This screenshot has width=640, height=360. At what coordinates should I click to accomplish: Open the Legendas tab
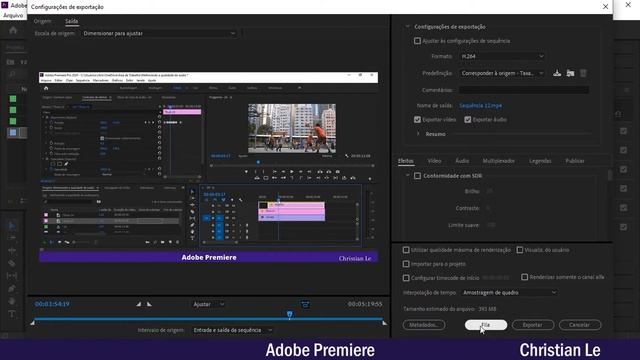(x=540, y=161)
